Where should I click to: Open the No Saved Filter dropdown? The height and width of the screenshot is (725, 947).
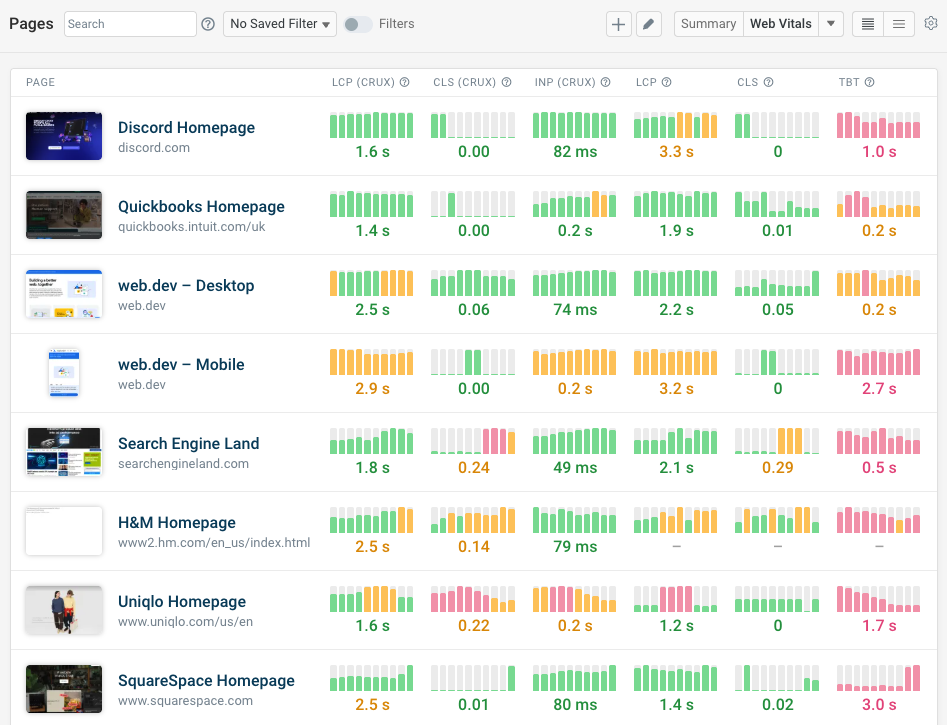coord(279,23)
